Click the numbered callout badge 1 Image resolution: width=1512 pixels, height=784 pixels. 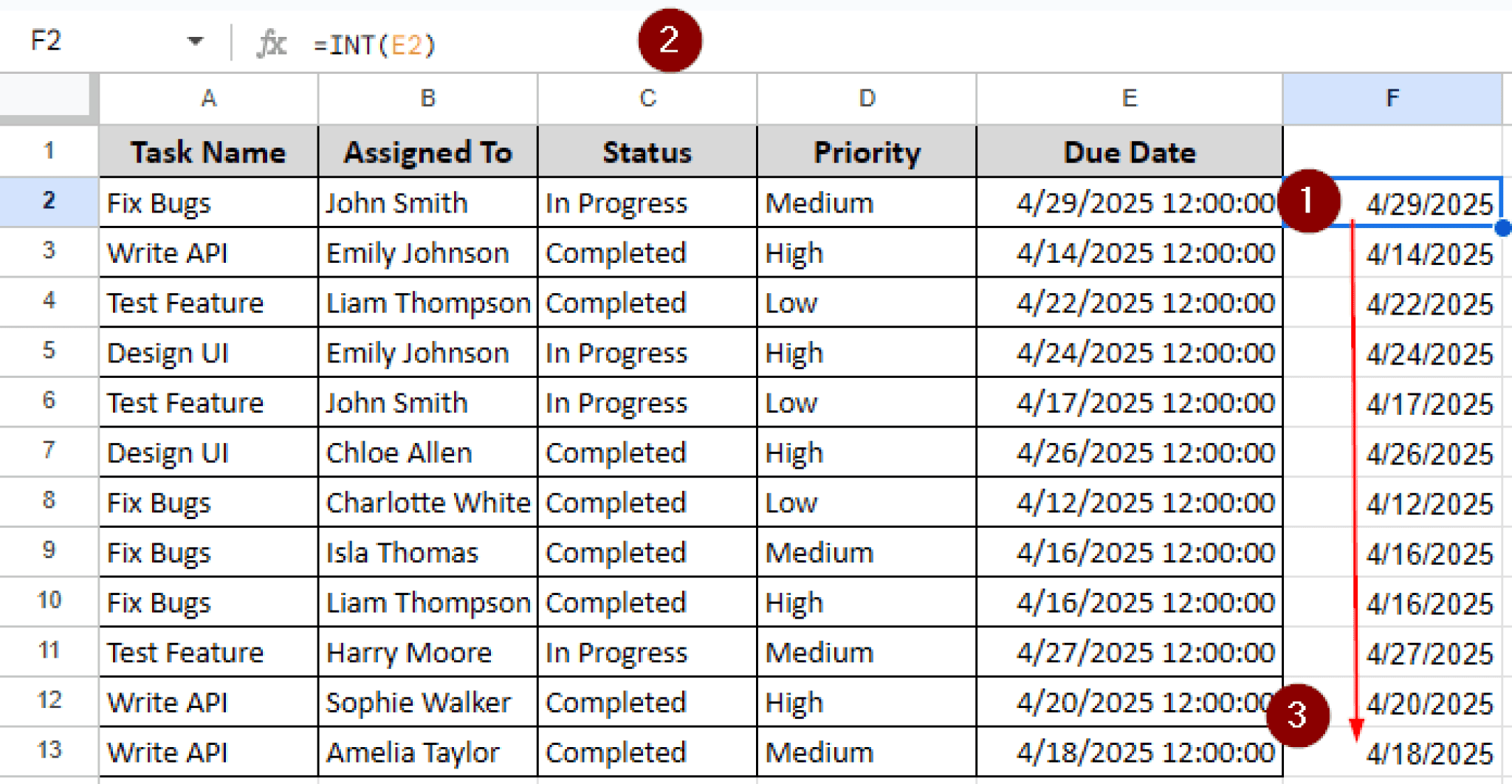tap(1307, 201)
